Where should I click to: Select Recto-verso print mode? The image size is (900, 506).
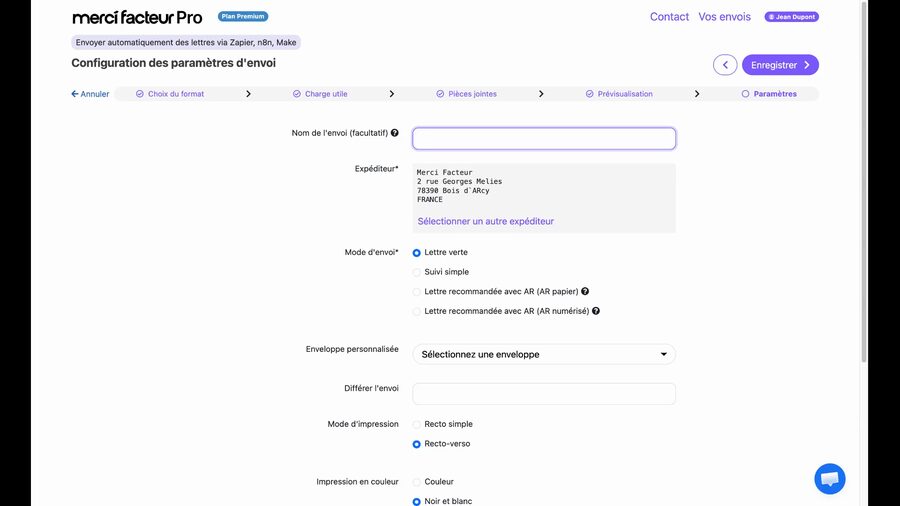pos(417,444)
